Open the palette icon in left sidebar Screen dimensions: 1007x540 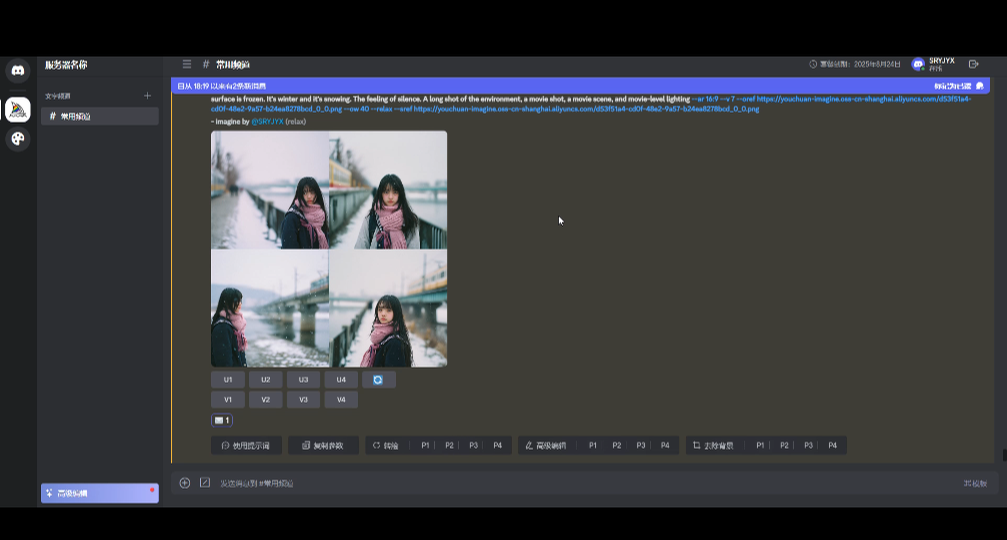18,139
